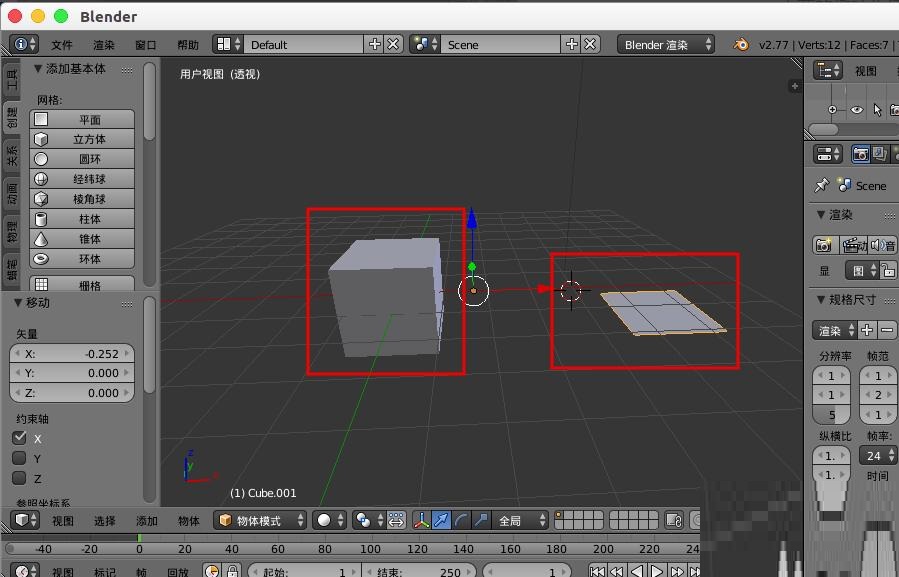Image resolution: width=899 pixels, height=577 pixels.
Task: Open the Blender 渲染 render engine dropdown
Action: [667, 44]
